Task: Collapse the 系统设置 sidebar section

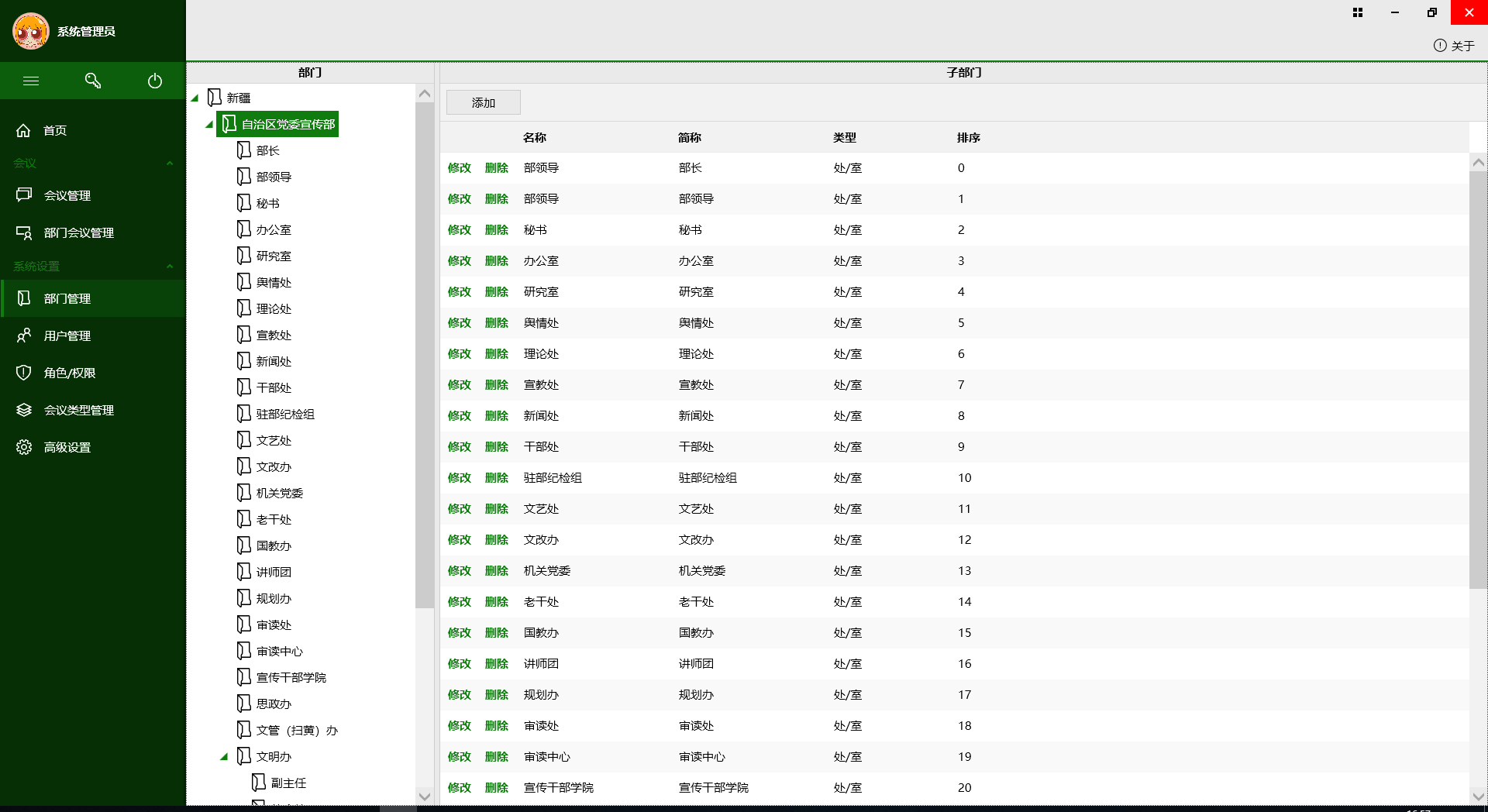Action: 170,267
